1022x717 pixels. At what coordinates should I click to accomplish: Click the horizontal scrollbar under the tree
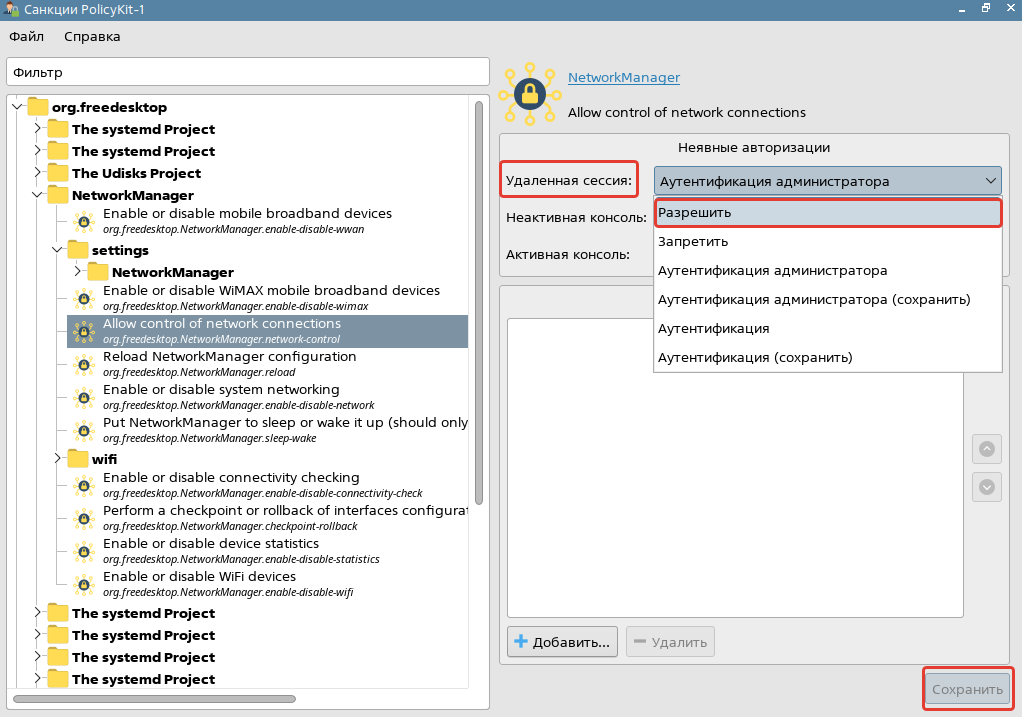tap(154, 699)
